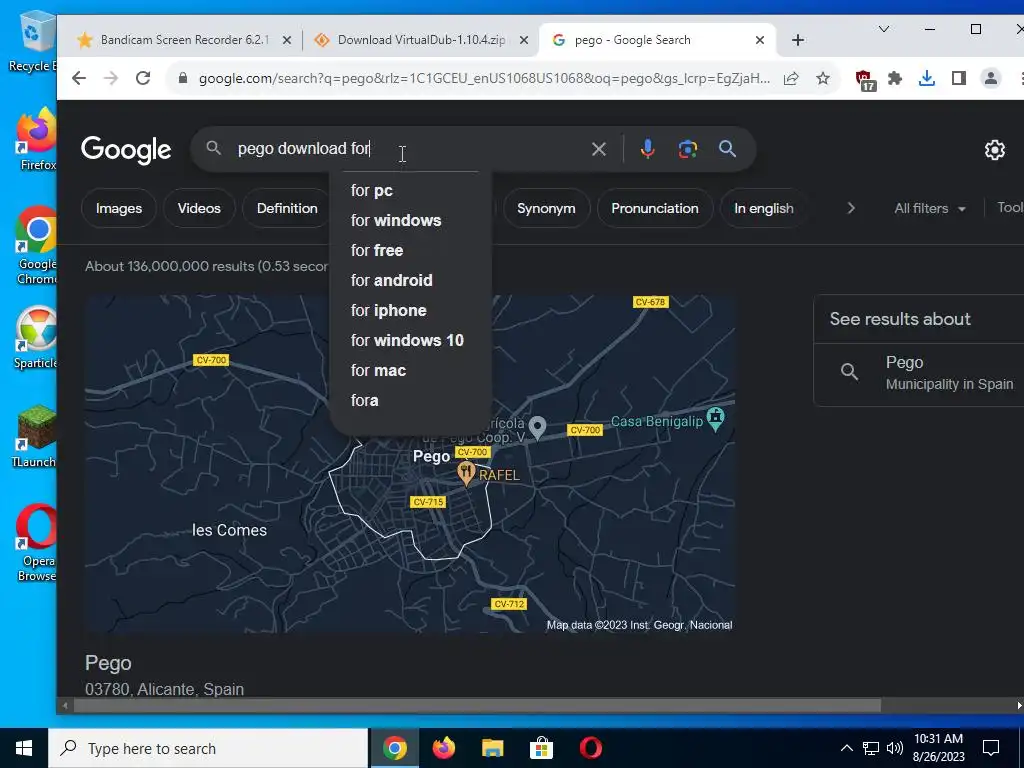Click the share page icon in address bar
The image size is (1024, 768).
pos(791,78)
